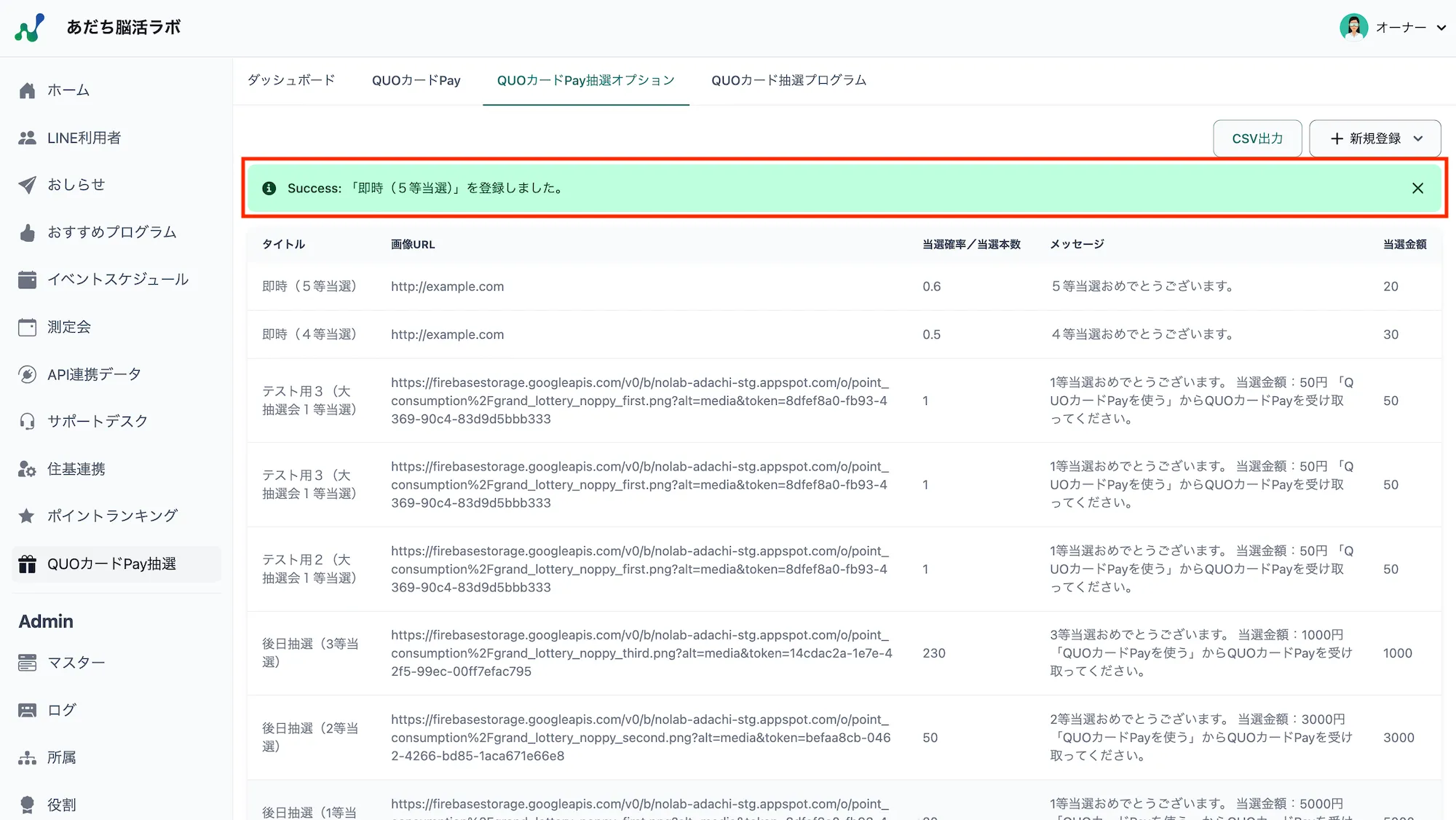The image size is (1456, 820).
Task: Open the イベントスケジュール calendar icon
Action: pos(27,280)
